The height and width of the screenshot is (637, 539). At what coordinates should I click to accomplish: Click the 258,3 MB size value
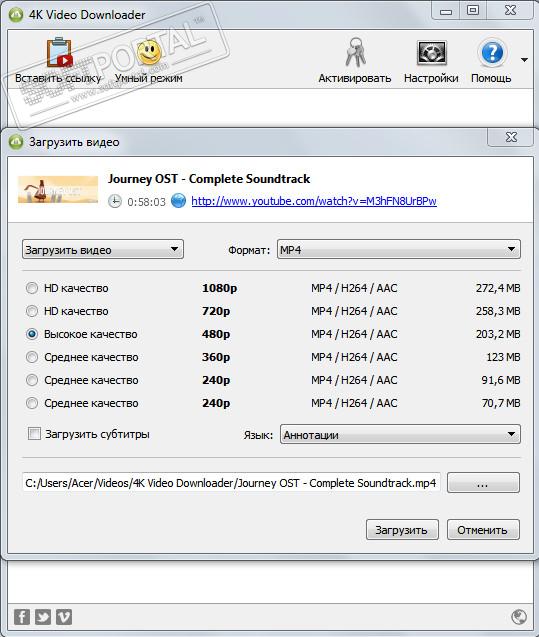point(498,311)
